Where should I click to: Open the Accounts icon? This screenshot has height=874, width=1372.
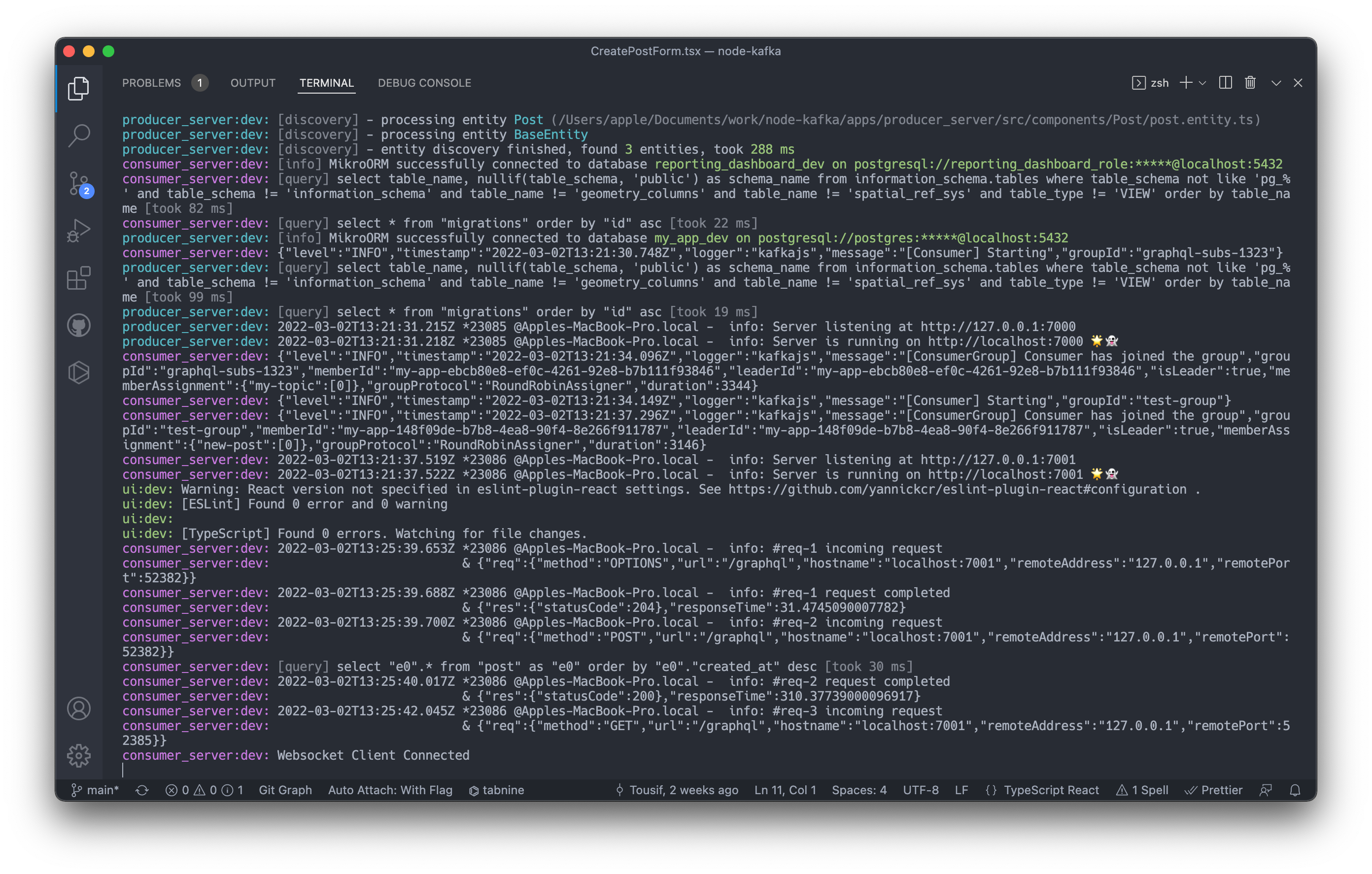pos(79,708)
